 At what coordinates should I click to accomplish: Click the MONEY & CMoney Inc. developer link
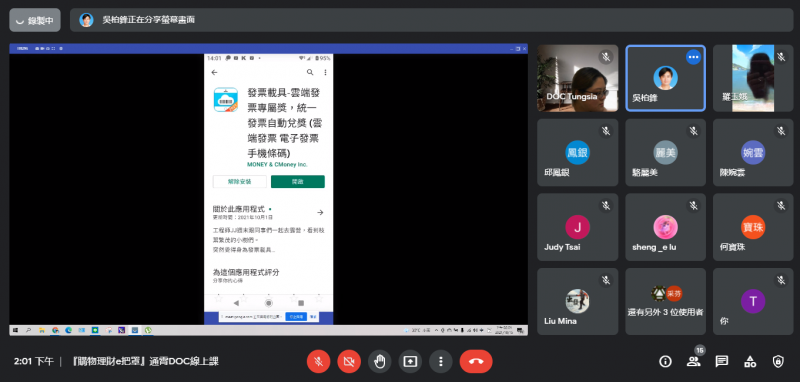point(277,165)
